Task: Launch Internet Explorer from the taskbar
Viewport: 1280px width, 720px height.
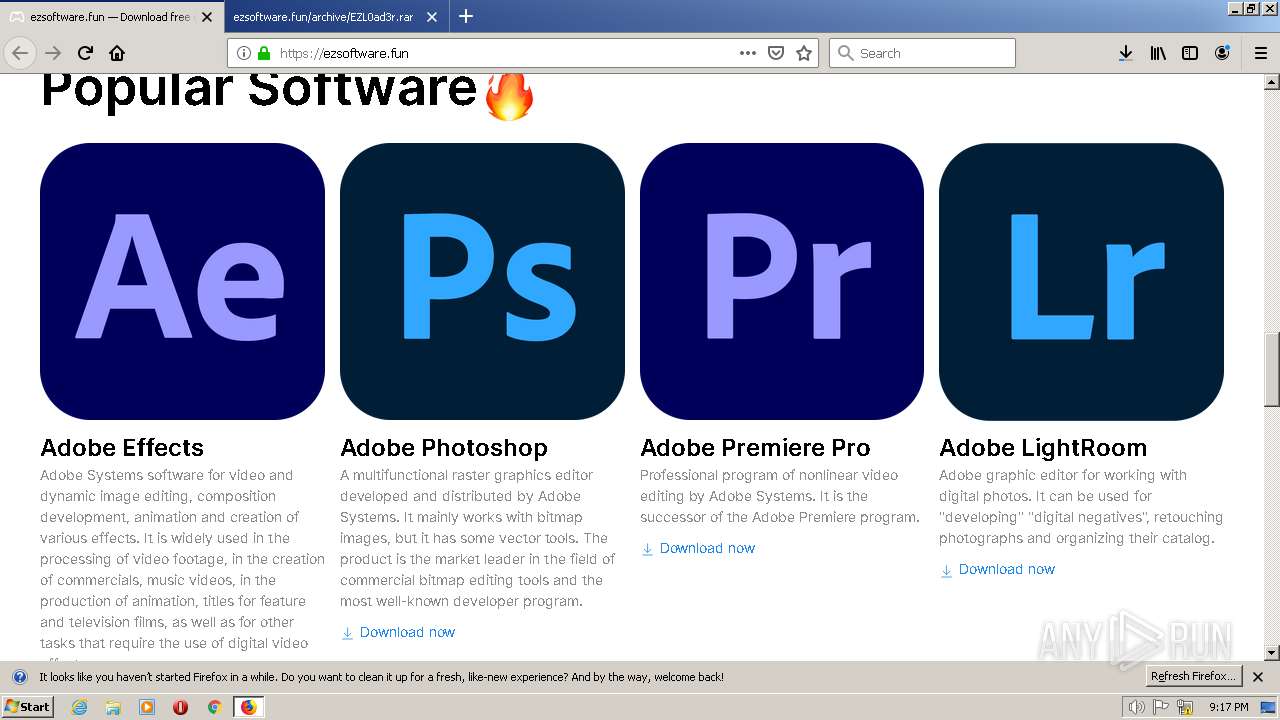Action: point(79,707)
